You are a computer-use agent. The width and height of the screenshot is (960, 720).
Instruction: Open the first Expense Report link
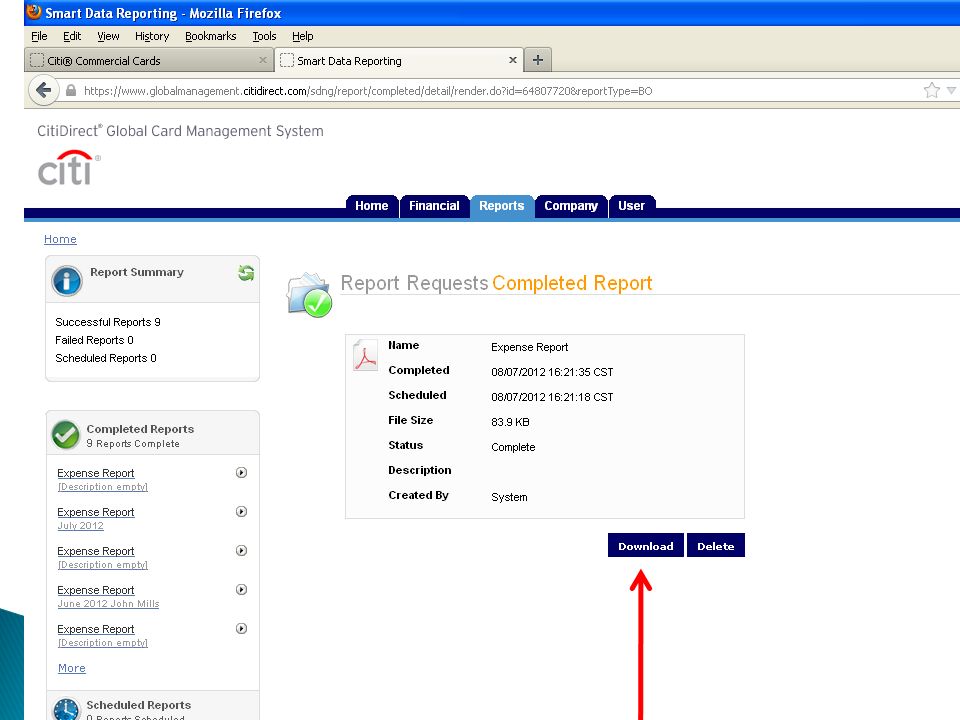click(x=96, y=473)
